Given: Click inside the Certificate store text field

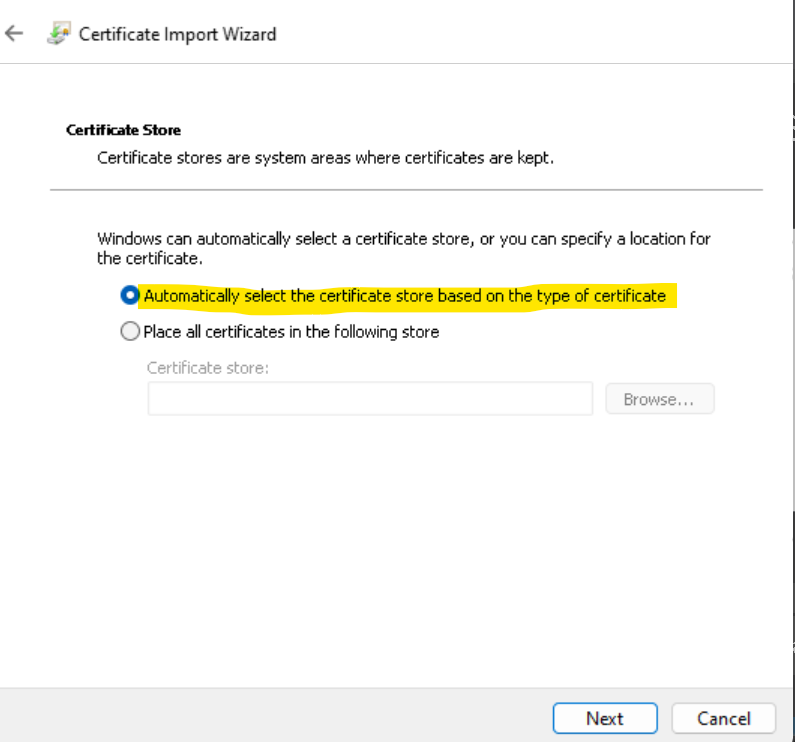Looking at the screenshot, I should 370,399.
